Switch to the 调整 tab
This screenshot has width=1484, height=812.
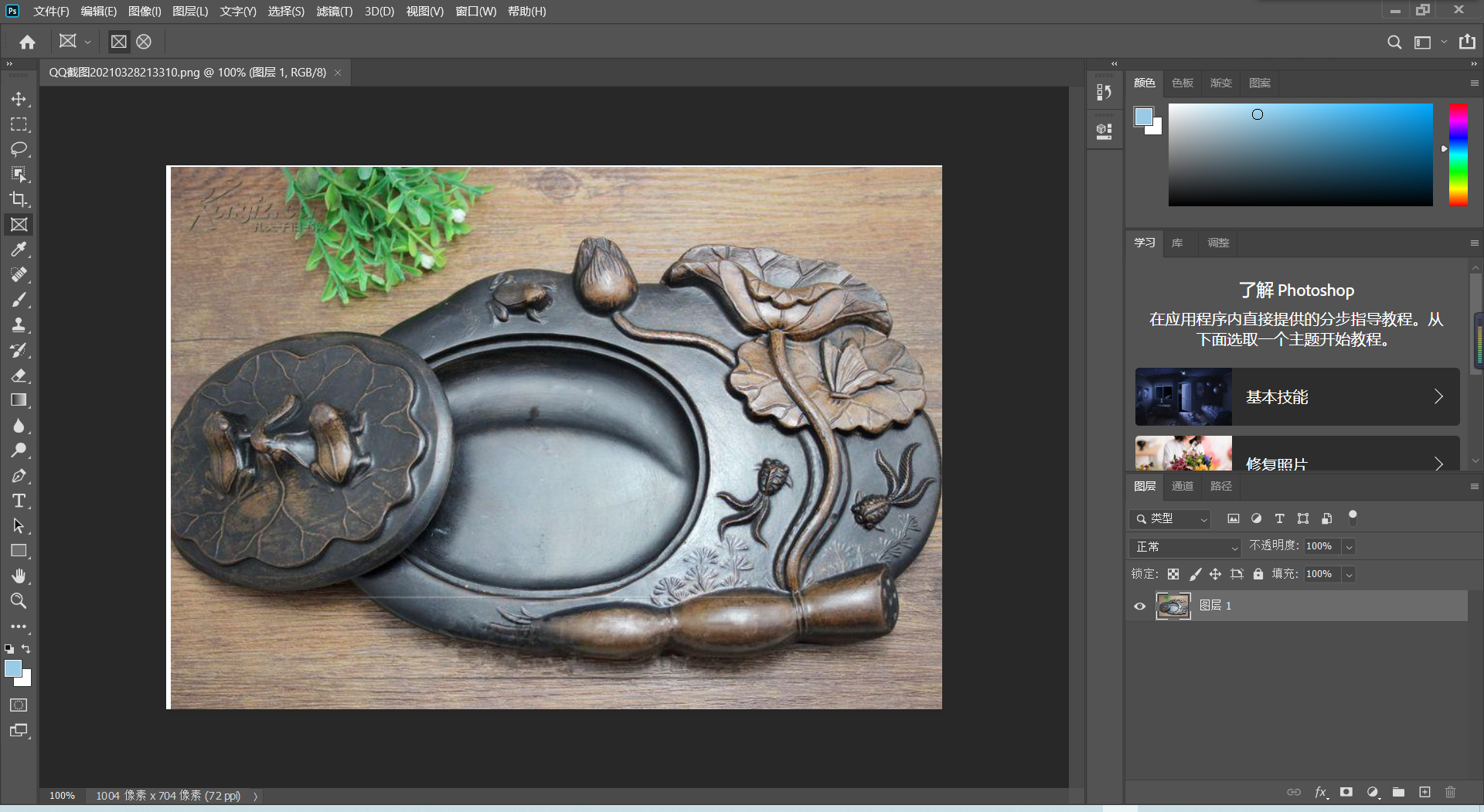[x=1218, y=243]
